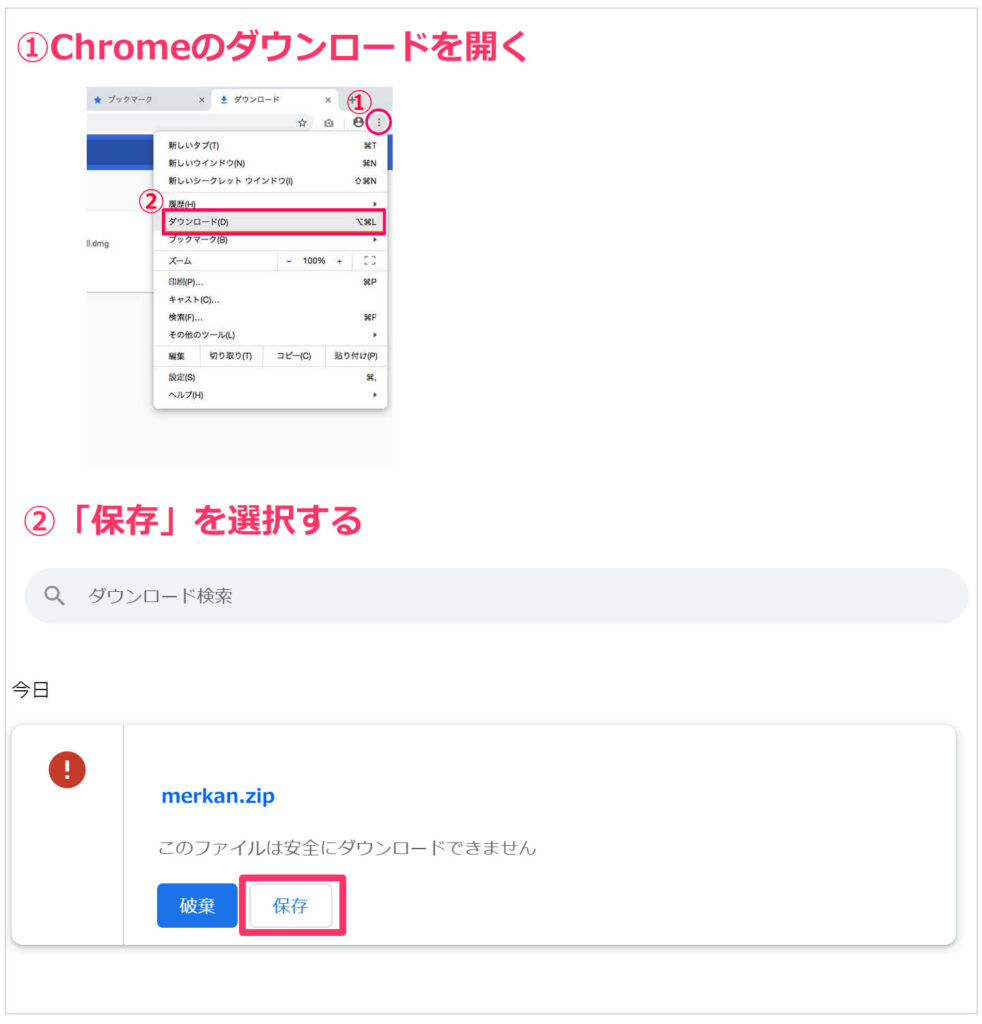Zoom out with the minus button
This screenshot has width=982, height=1024.
point(289,261)
